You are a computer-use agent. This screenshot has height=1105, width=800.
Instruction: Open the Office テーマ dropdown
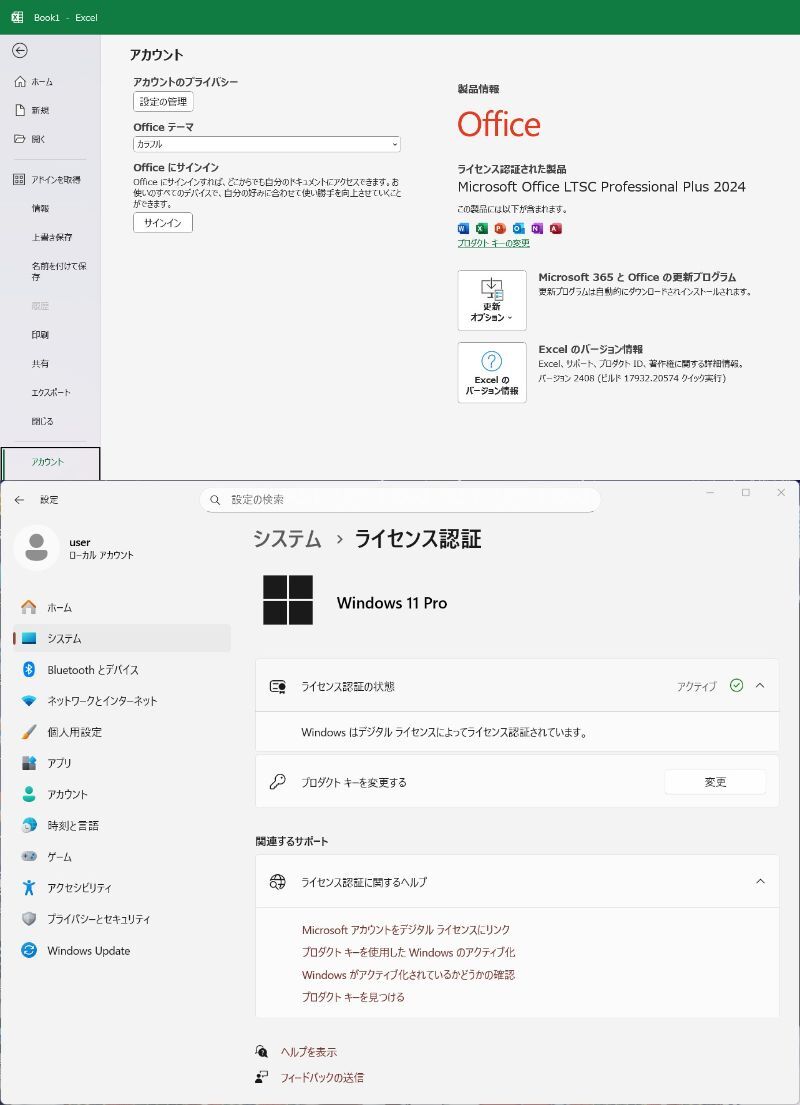266,144
